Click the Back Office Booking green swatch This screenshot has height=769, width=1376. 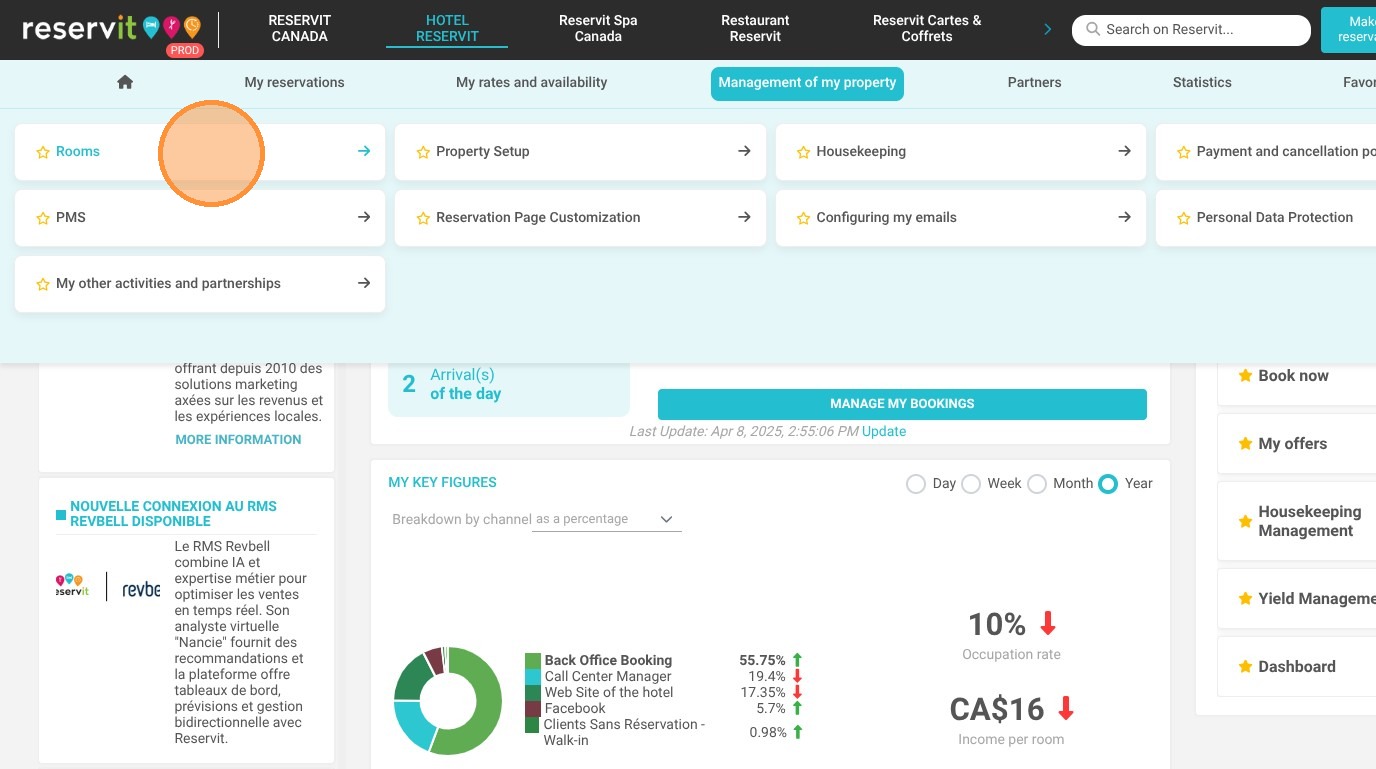pyautogui.click(x=533, y=661)
